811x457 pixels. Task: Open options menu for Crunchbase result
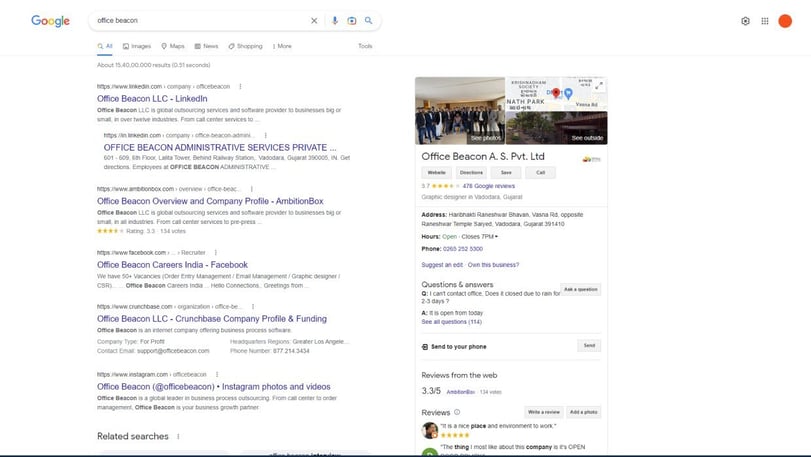tap(253, 307)
